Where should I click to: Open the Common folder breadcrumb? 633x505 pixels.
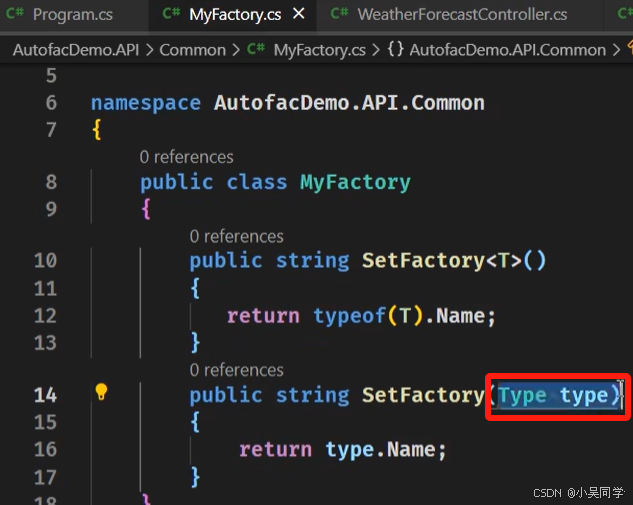193,50
